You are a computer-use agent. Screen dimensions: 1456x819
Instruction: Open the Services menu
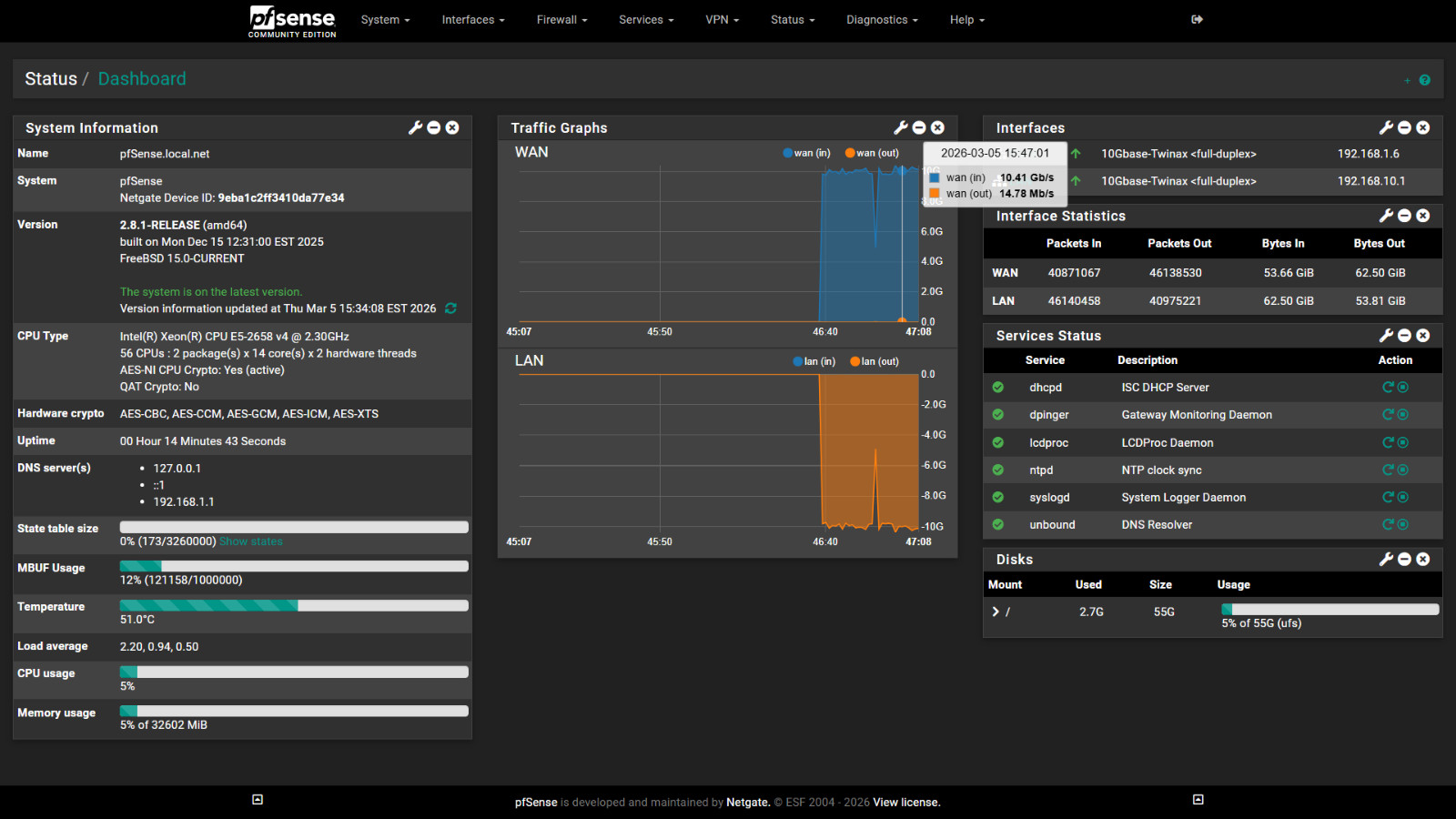(646, 20)
